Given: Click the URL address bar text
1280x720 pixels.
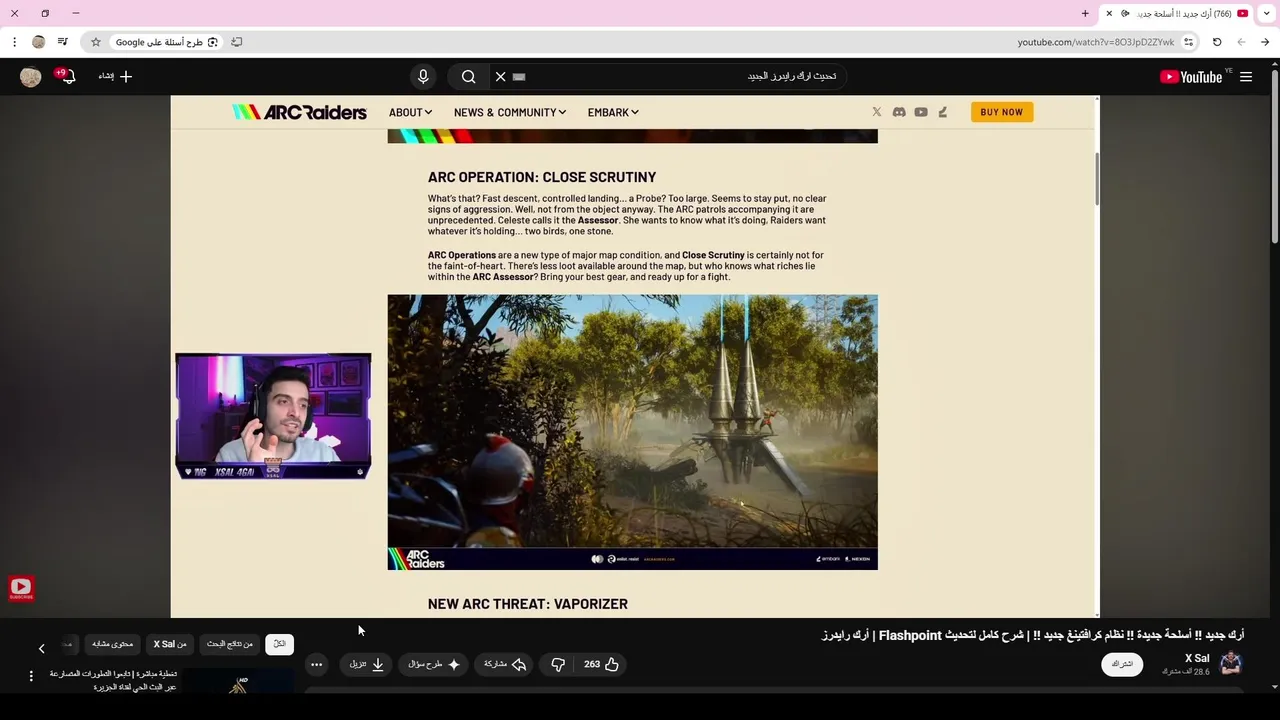Looking at the screenshot, I should click(x=1095, y=42).
